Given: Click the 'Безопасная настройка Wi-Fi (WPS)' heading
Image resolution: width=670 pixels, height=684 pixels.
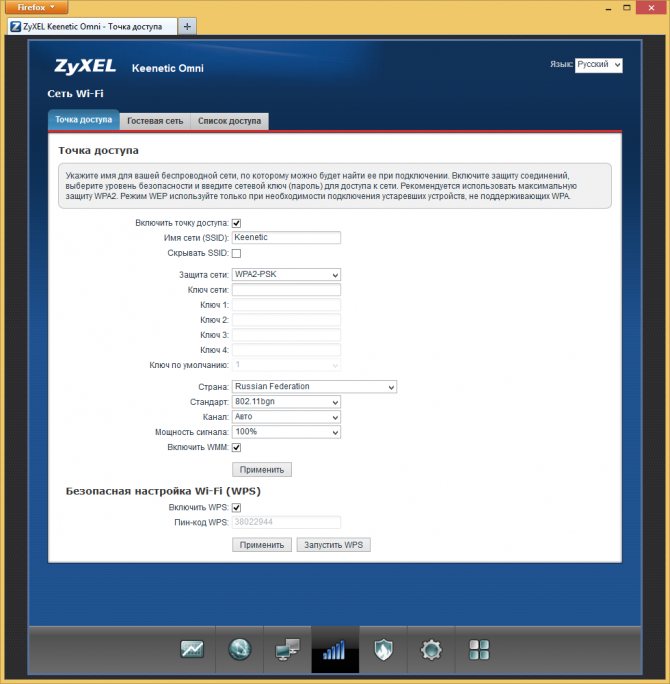Looking at the screenshot, I should 163,491.
